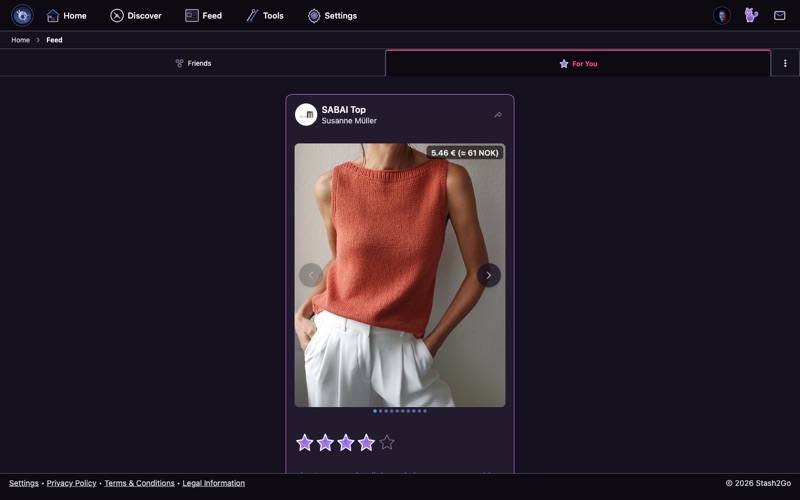Select the last carousel pagination dot

click(x=425, y=411)
